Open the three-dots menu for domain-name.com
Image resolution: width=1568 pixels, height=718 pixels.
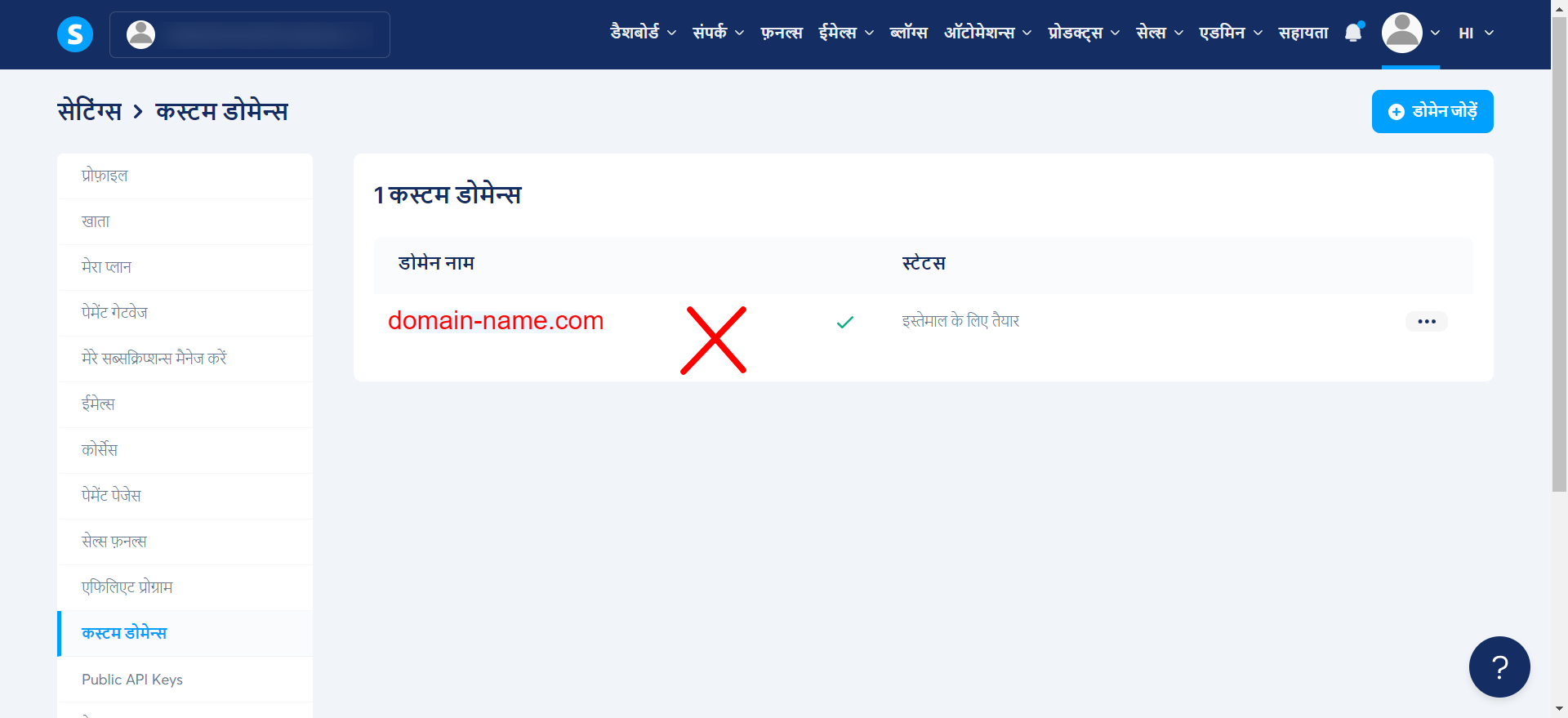(1427, 321)
